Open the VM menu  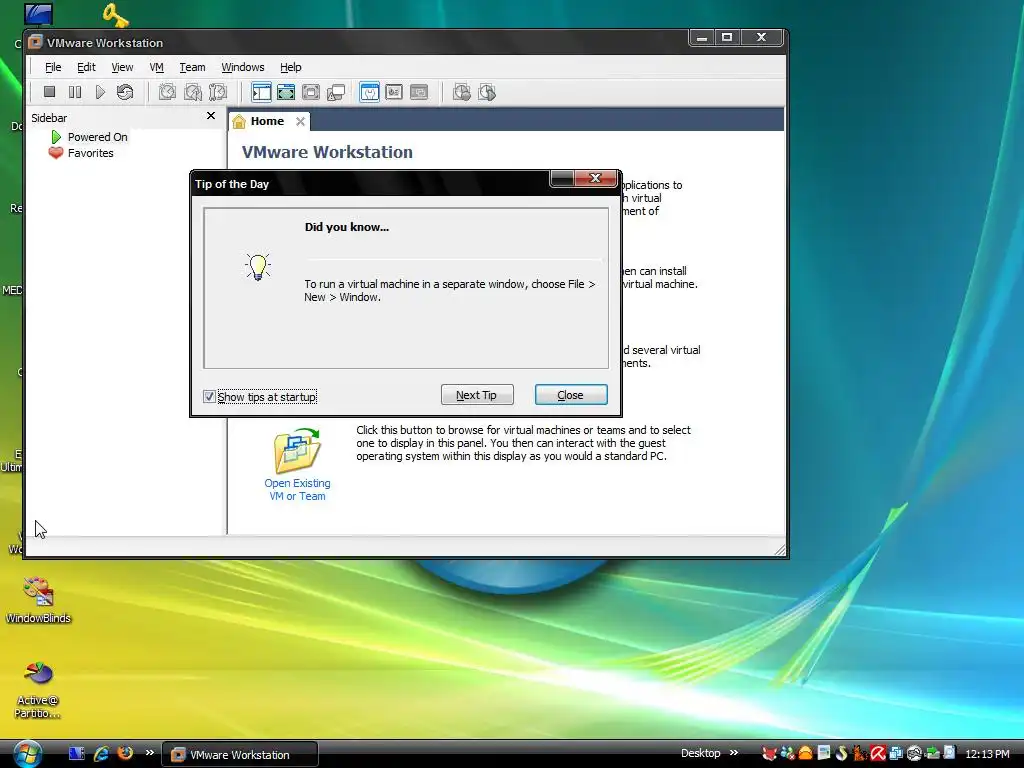click(157, 67)
